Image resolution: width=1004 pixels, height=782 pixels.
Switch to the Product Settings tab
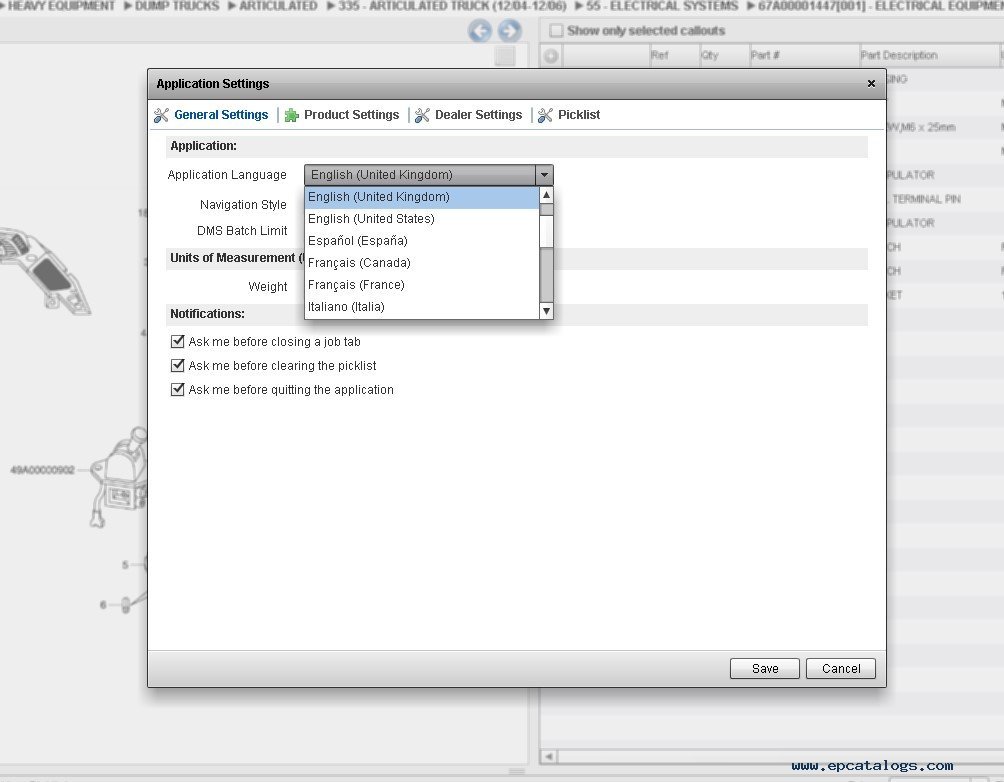pos(351,115)
